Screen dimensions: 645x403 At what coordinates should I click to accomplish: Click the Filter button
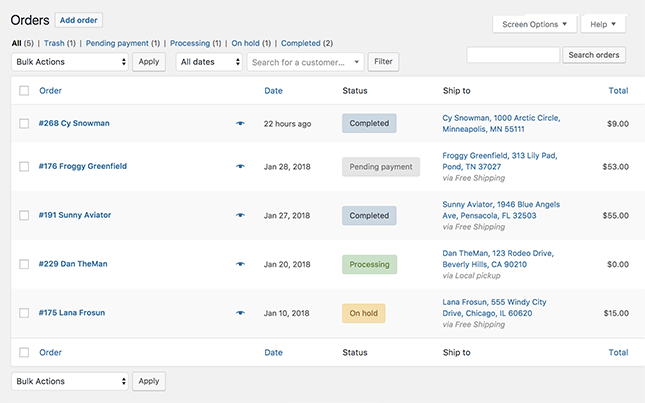(x=383, y=62)
